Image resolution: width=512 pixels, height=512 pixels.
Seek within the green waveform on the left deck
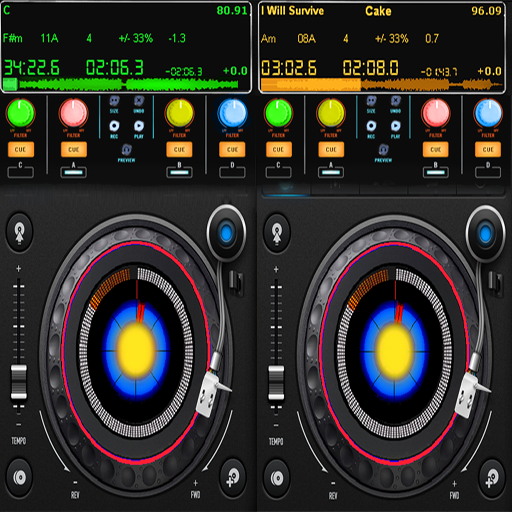tap(121, 84)
